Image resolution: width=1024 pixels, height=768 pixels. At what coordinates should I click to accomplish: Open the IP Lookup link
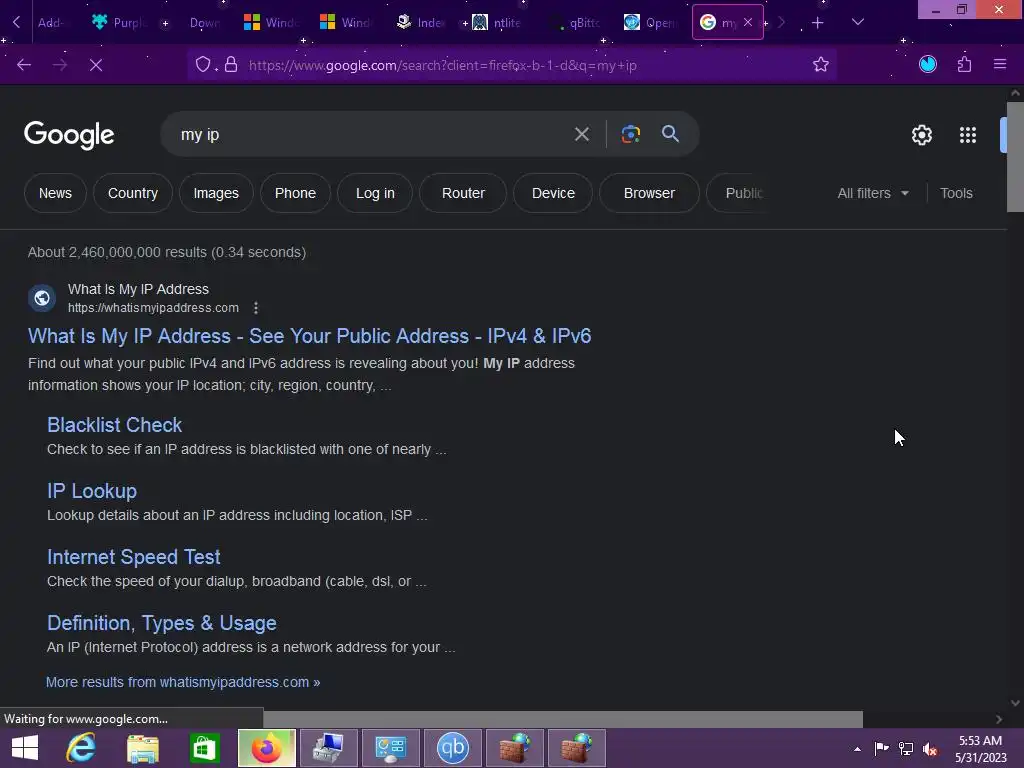[92, 491]
